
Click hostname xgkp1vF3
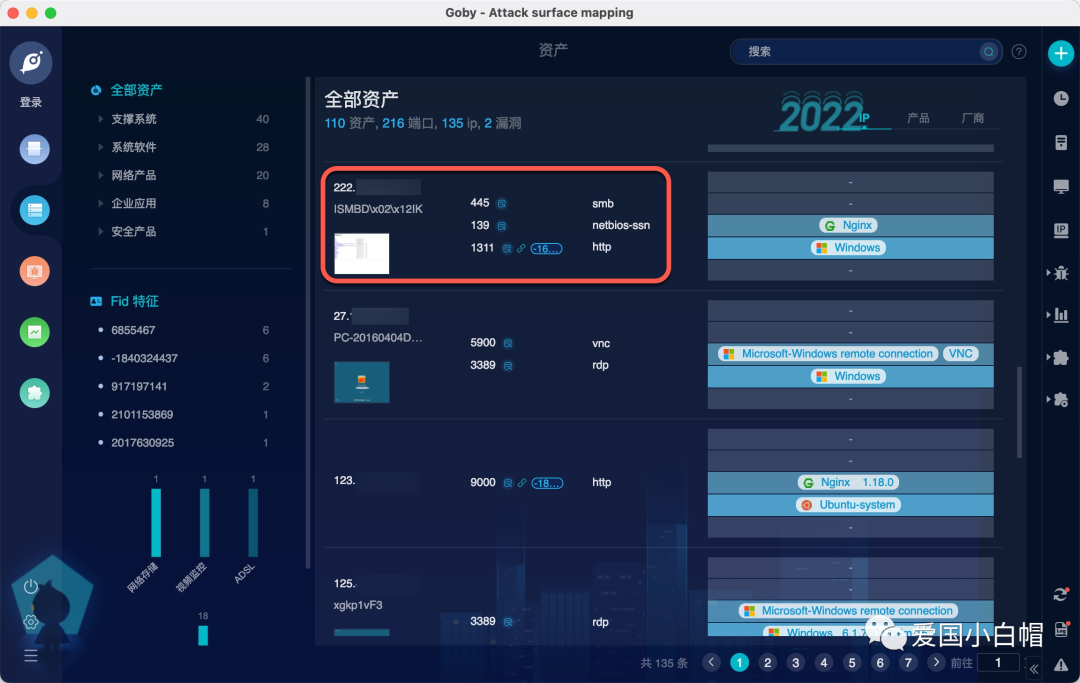click(x=357, y=605)
